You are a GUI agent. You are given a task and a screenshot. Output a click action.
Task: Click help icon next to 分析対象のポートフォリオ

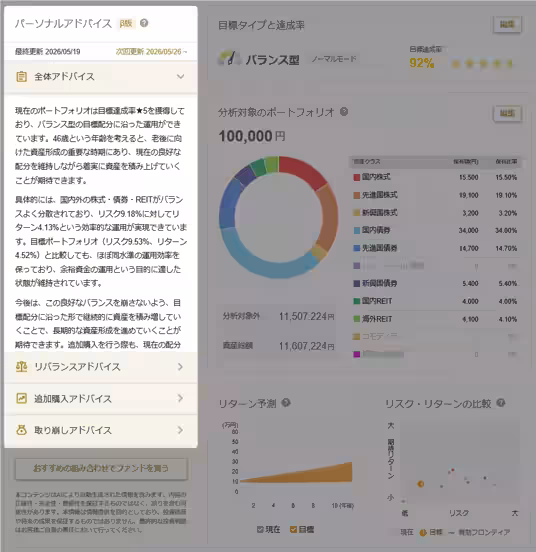[344, 112]
